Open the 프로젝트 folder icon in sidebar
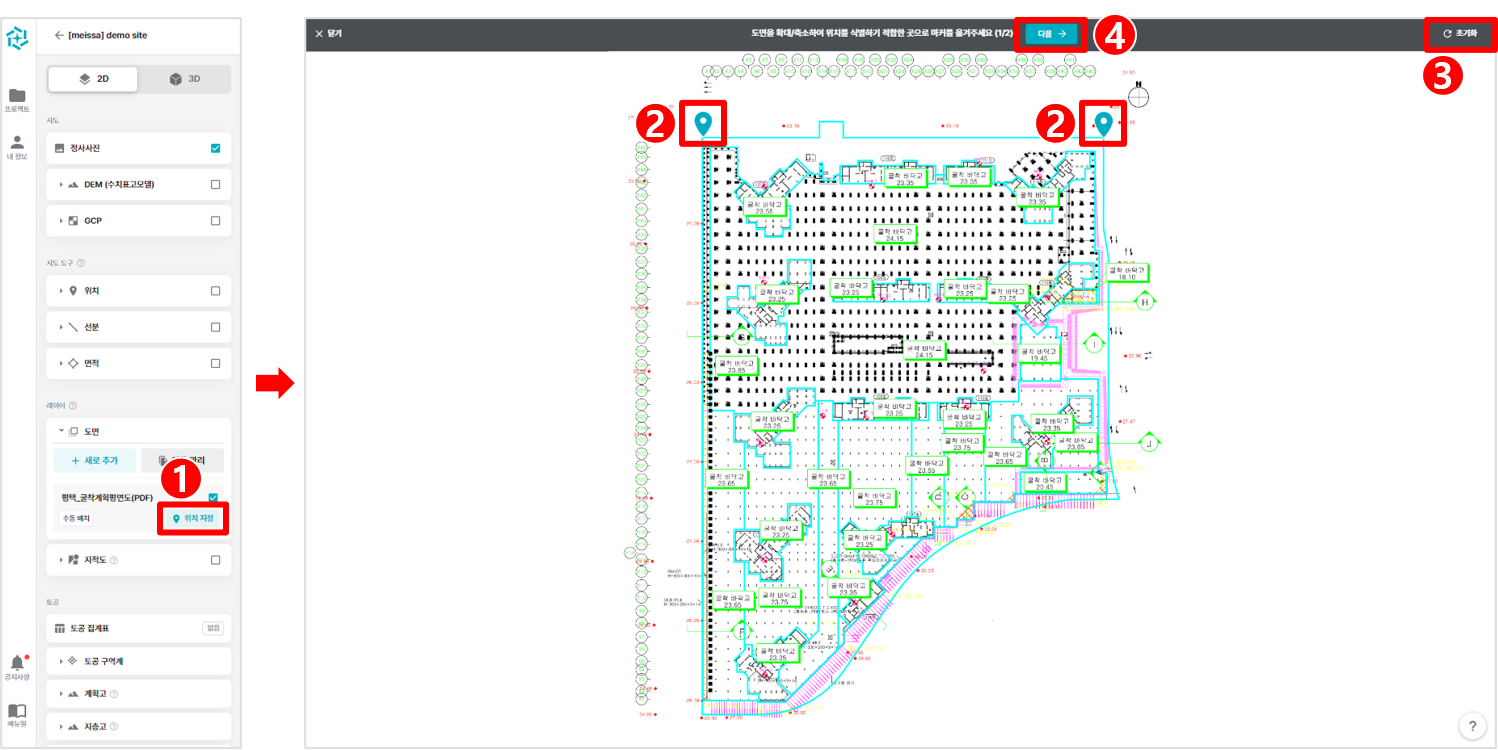 tap(17, 96)
